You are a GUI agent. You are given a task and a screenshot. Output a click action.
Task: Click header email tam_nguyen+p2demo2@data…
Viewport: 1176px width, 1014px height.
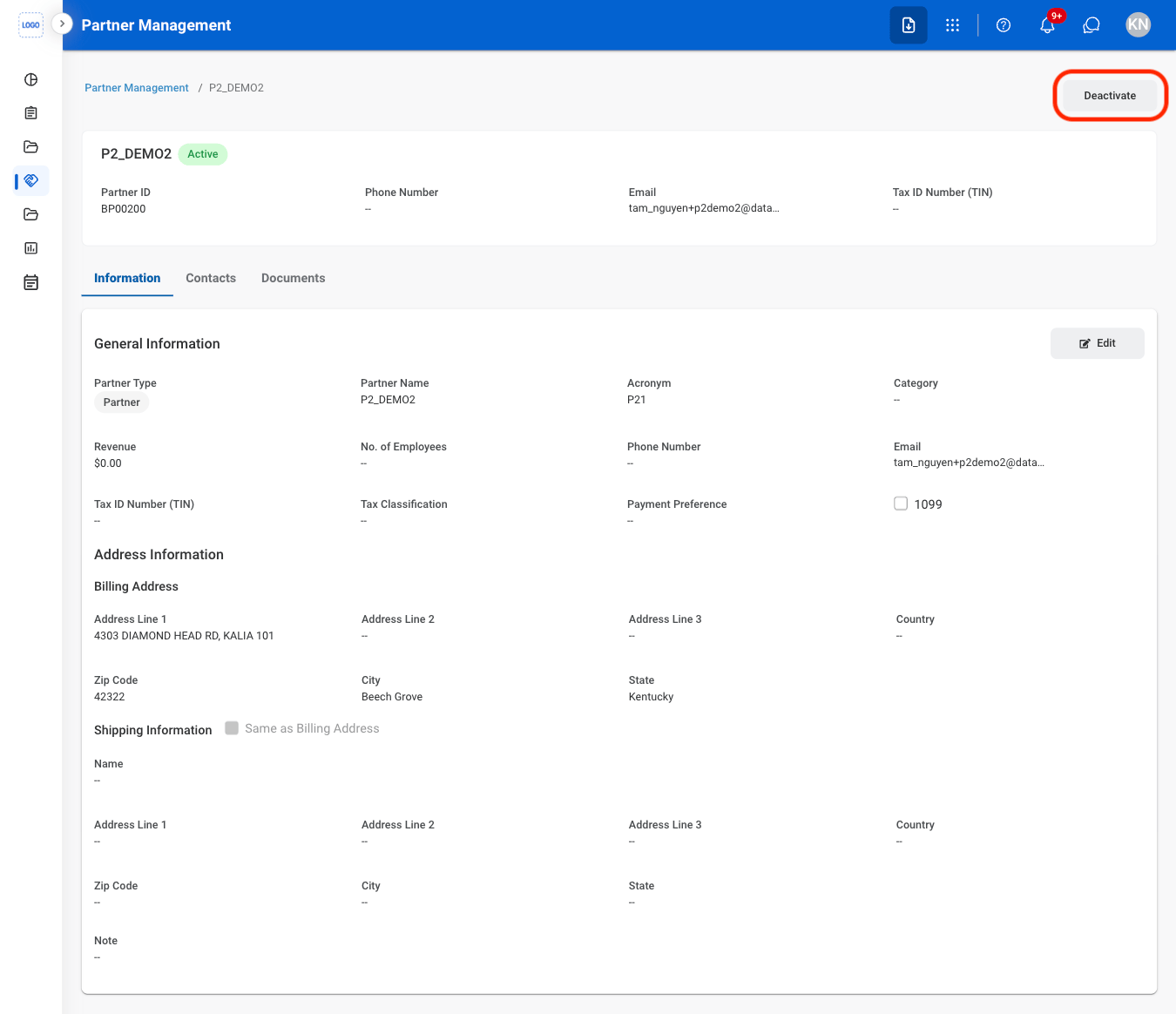pos(704,208)
